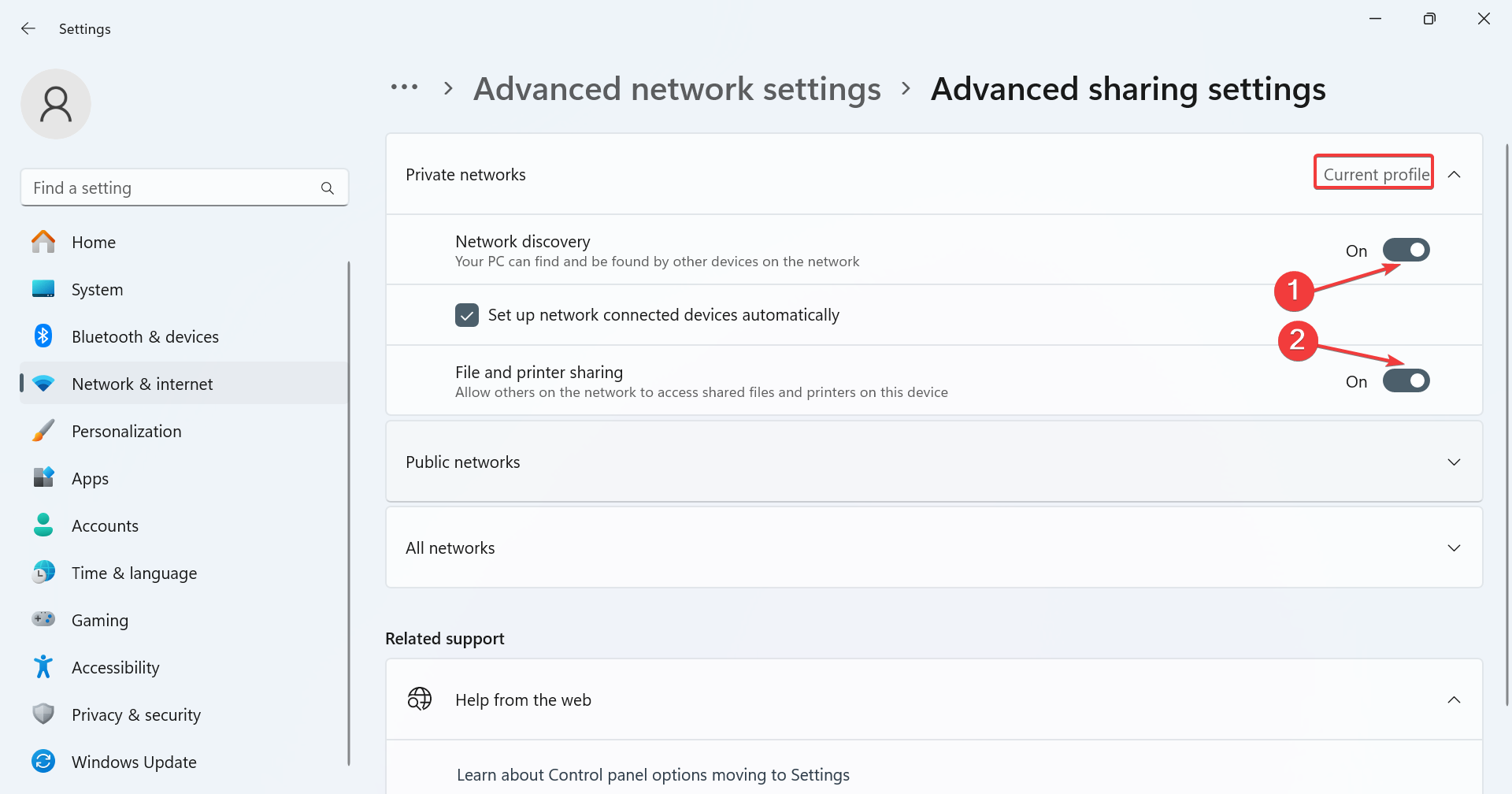Click the Gaming controller icon
This screenshot has height=794, width=1512.
pos(43,619)
